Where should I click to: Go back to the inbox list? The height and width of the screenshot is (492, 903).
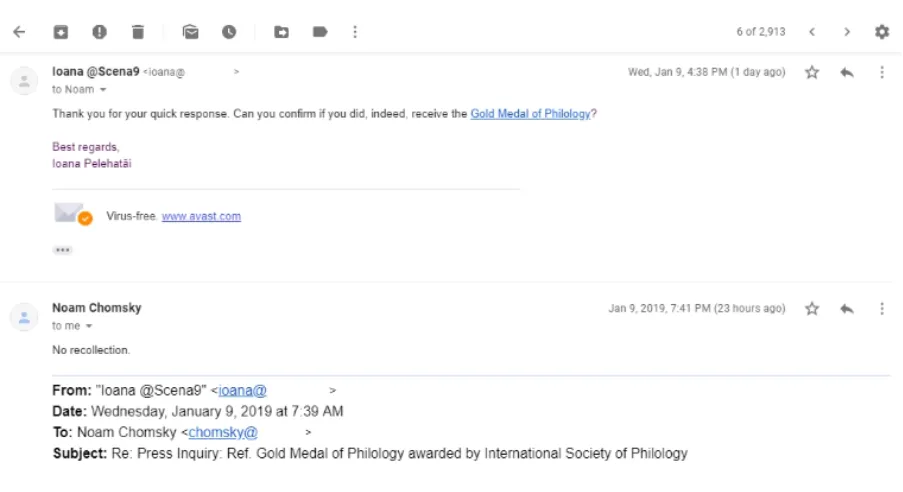tap(19, 32)
